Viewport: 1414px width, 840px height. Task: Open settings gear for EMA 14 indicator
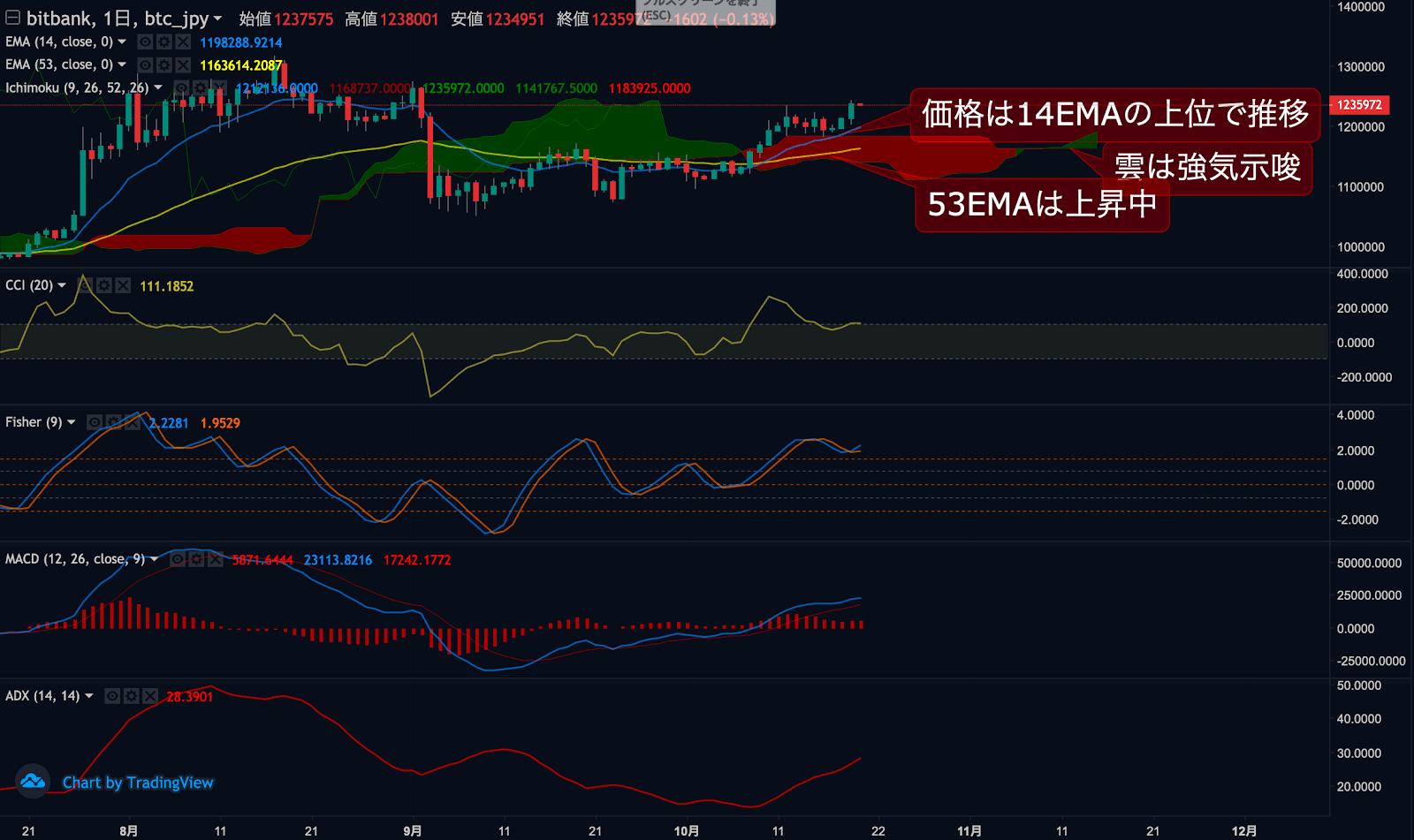point(163,42)
